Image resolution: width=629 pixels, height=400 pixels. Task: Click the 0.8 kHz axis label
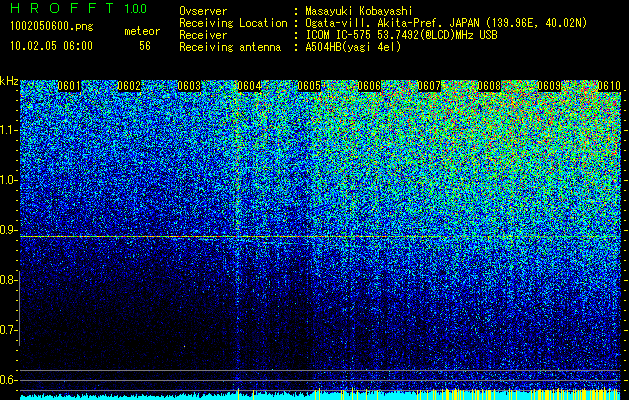pyautogui.click(x=9, y=280)
